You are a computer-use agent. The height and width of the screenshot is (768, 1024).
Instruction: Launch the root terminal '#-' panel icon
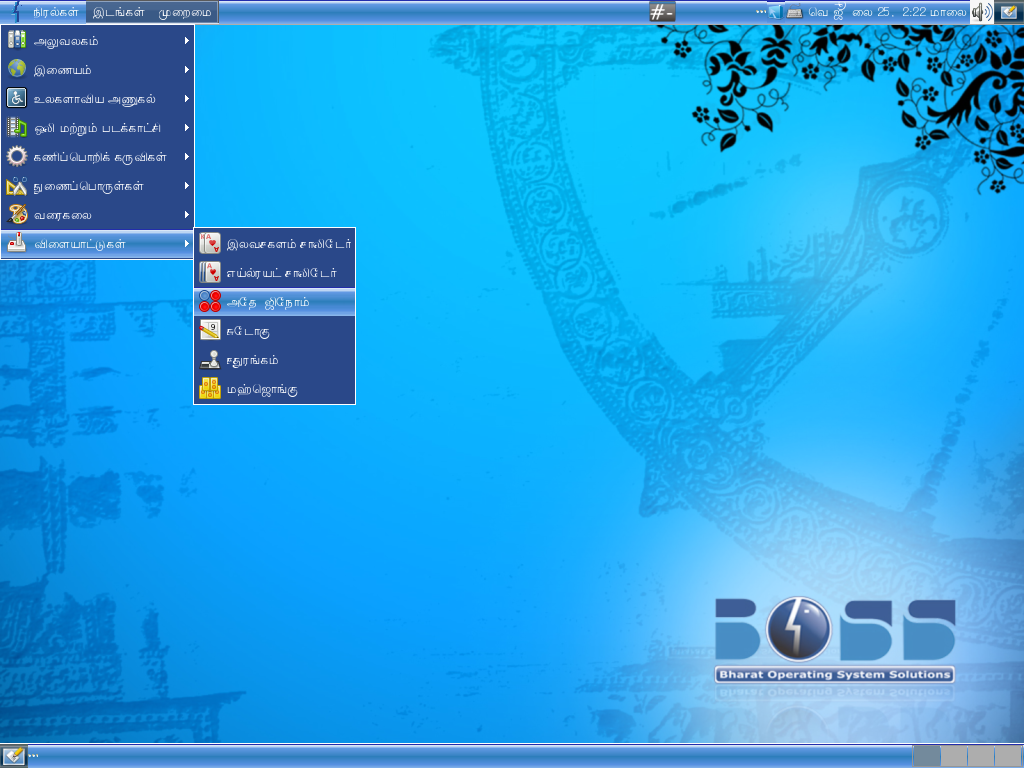pyautogui.click(x=662, y=12)
